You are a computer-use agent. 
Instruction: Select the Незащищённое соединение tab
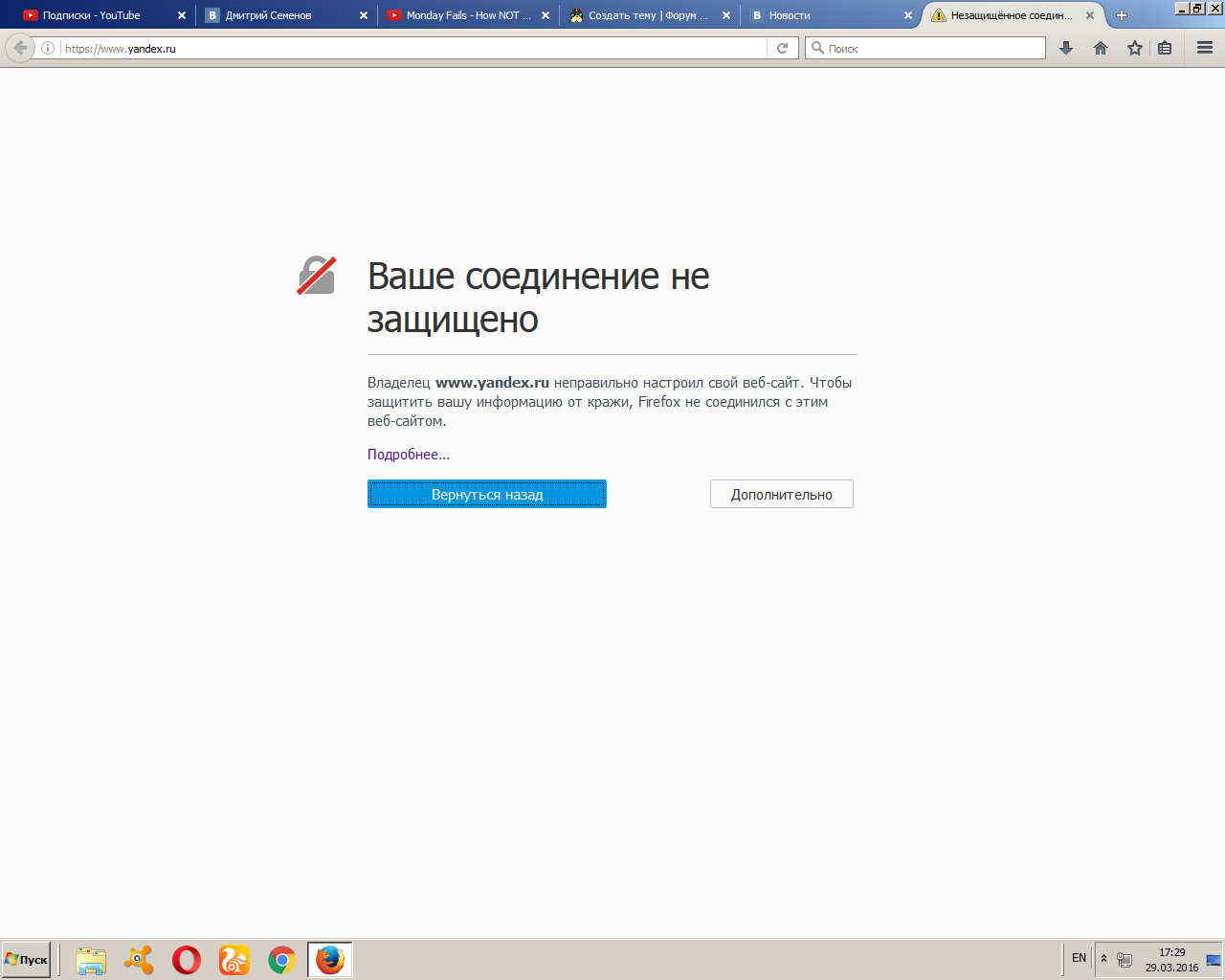1012,15
